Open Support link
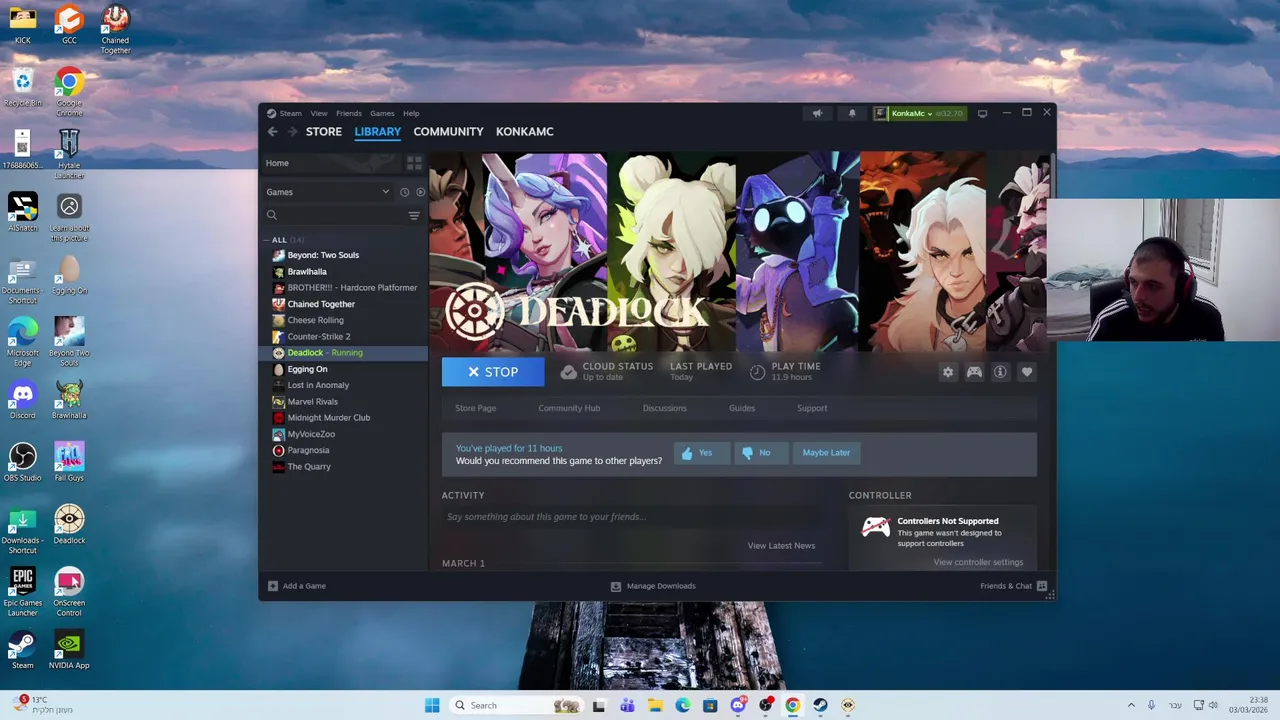Image resolution: width=1280 pixels, height=720 pixels. point(812,408)
